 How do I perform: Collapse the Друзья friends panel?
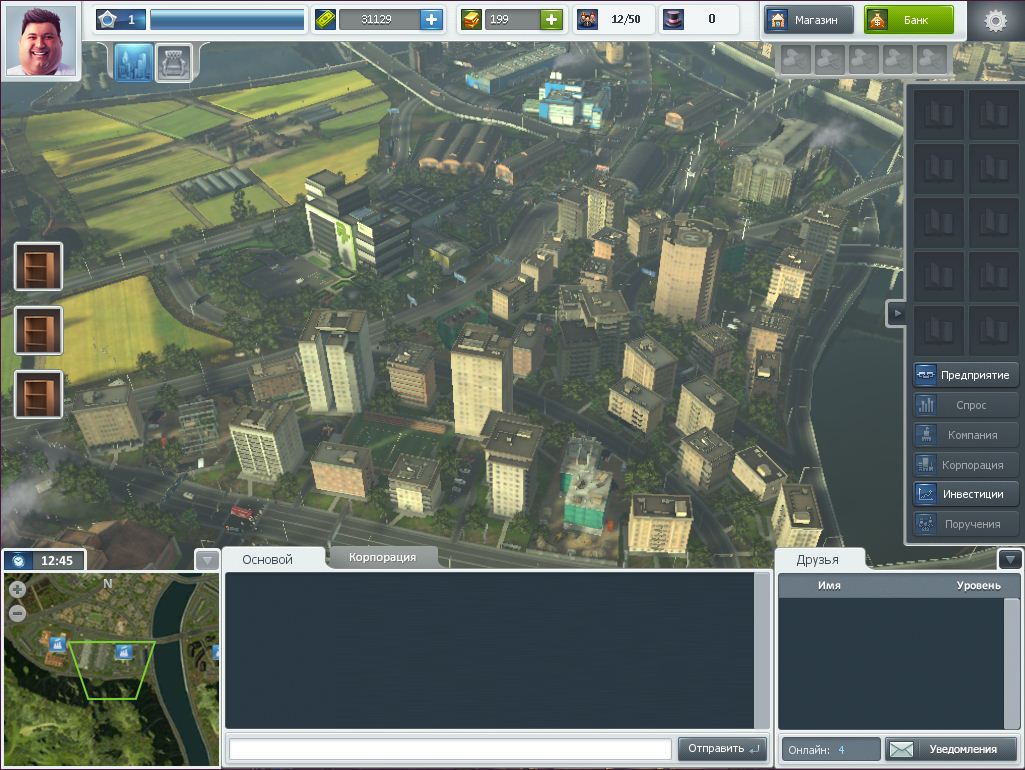click(x=1009, y=559)
